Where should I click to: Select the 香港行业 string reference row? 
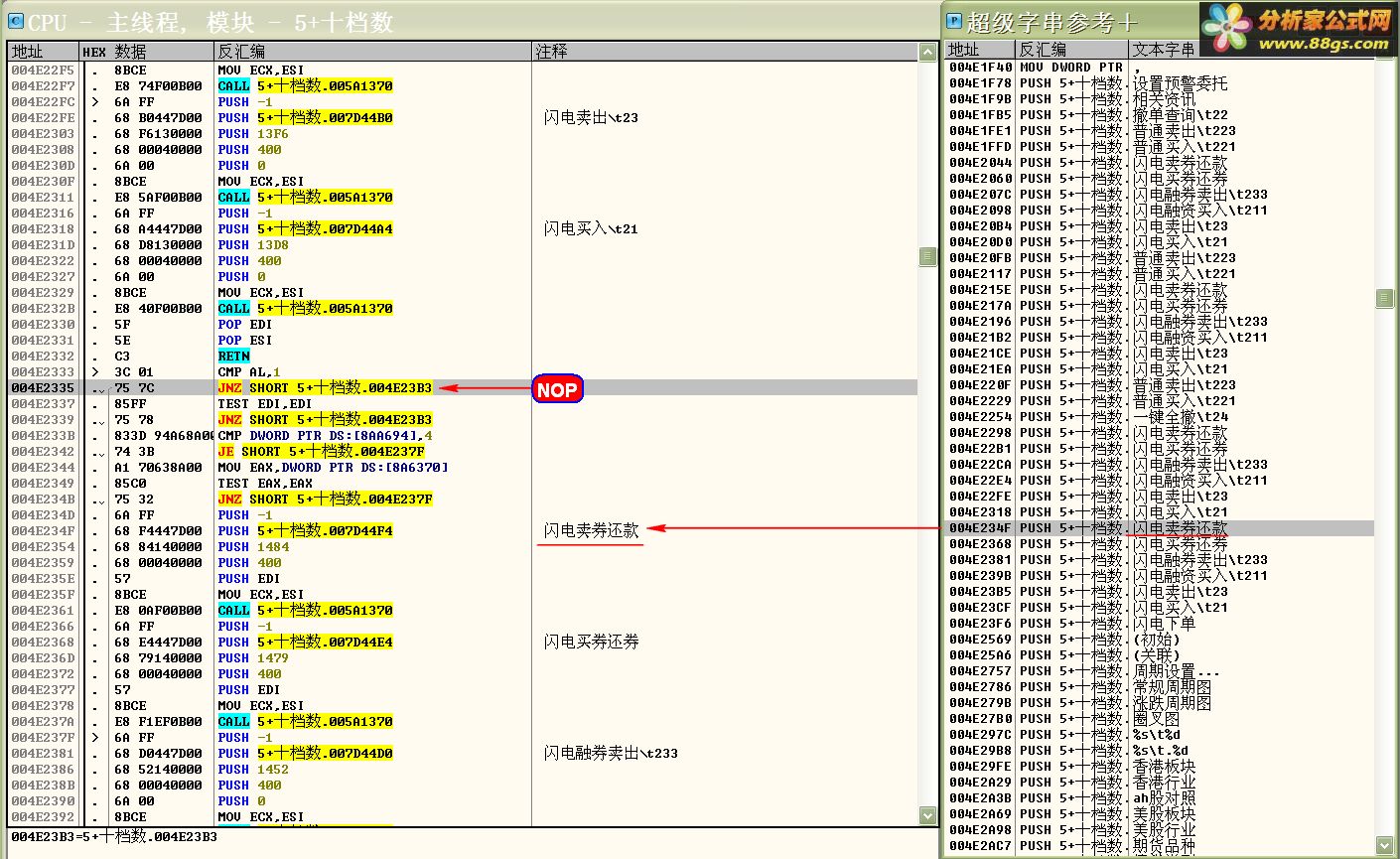(1160, 783)
